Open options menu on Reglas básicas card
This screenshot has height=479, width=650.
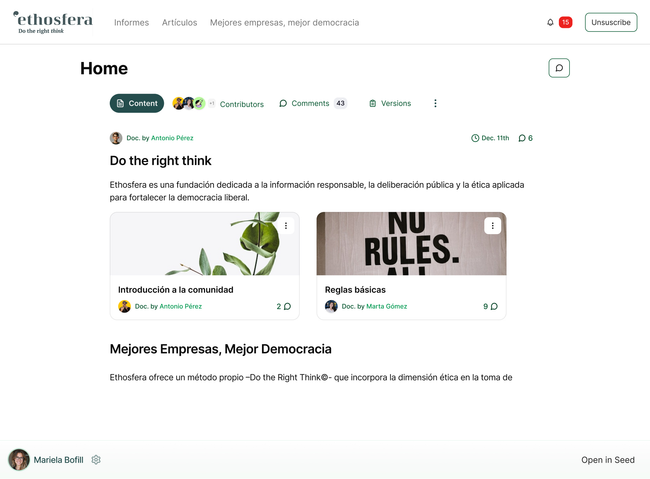click(492, 226)
